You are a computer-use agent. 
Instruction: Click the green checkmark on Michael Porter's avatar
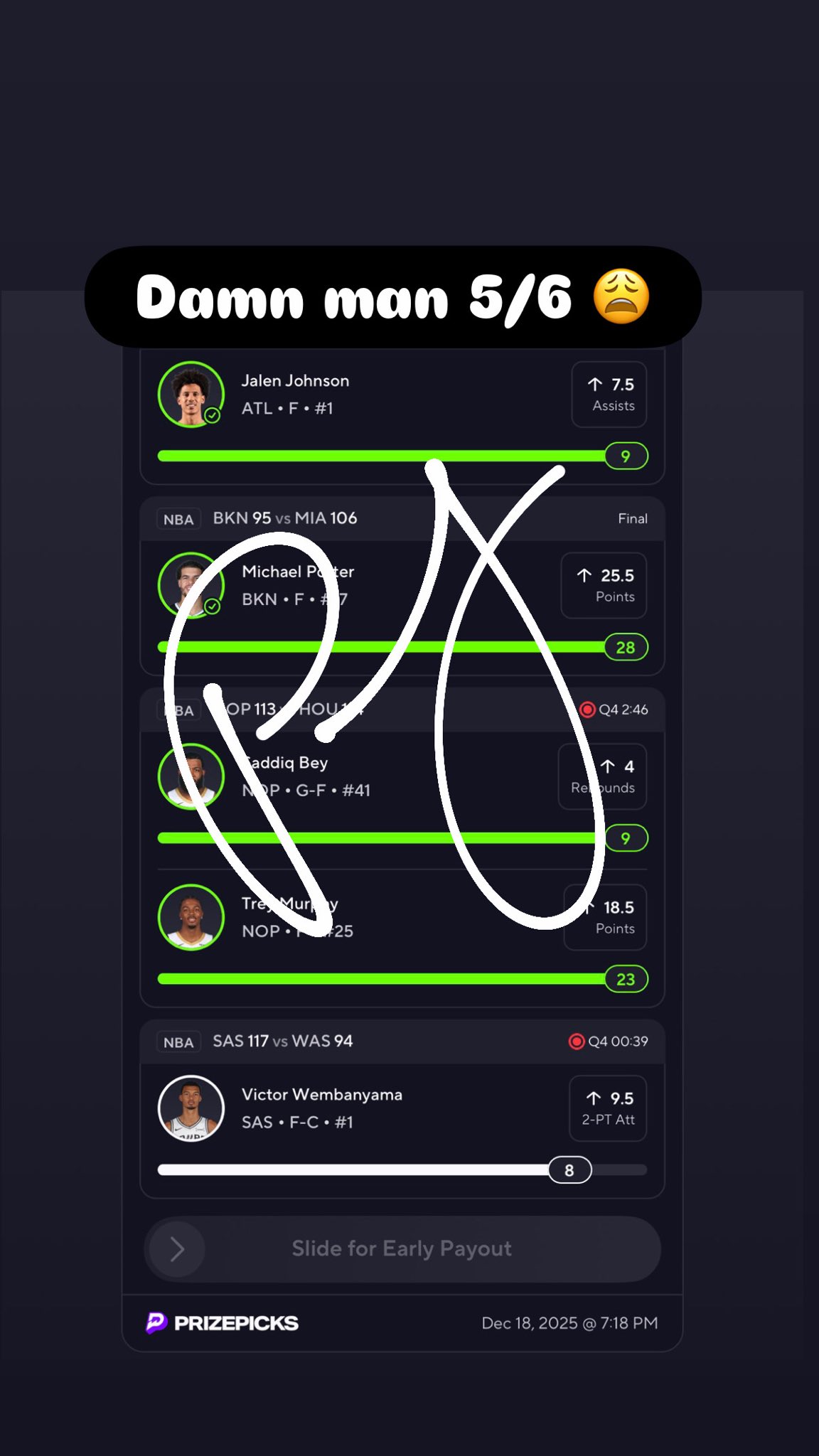212,606
